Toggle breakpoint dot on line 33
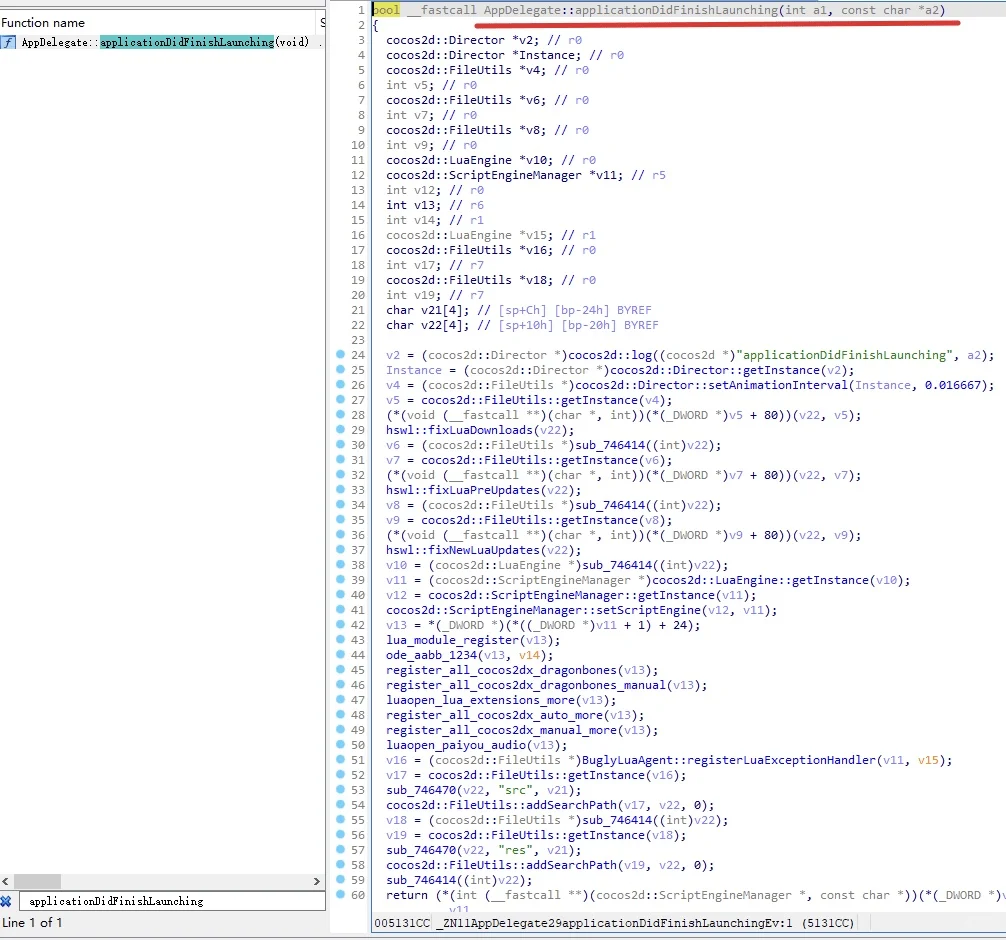The height and width of the screenshot is (940, 1006). [340, 490]
